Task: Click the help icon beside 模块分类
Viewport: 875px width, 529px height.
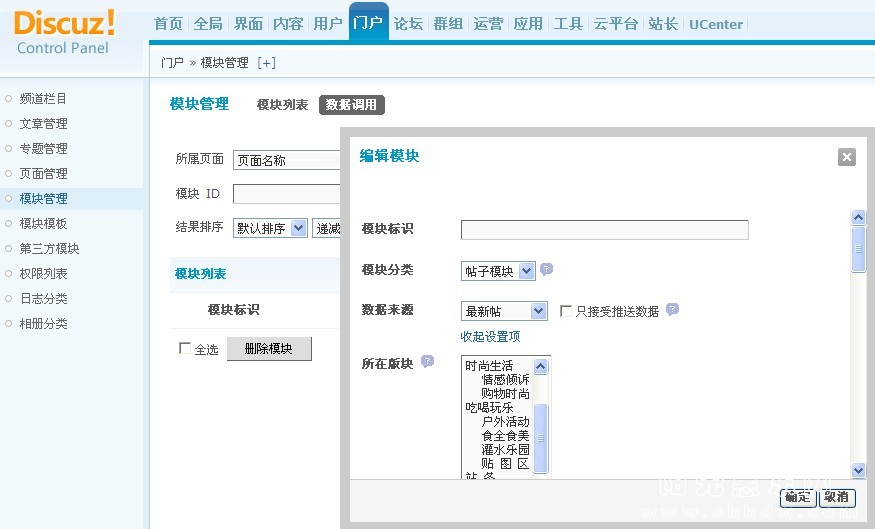Action: tap(546, 270)
